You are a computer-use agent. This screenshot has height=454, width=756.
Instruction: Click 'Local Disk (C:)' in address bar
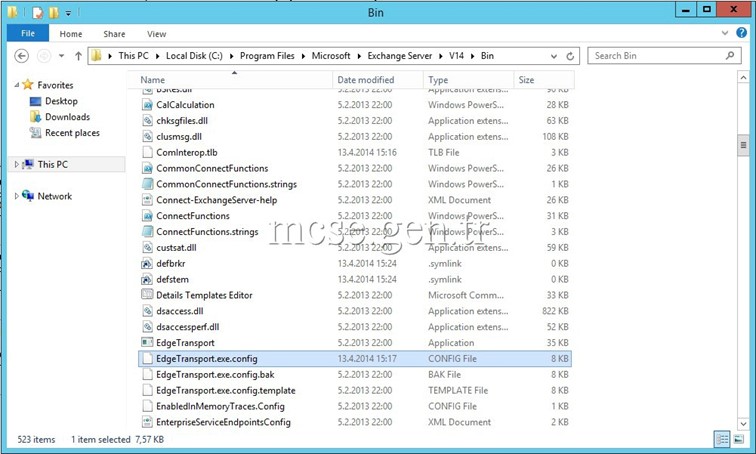[194, 56]
